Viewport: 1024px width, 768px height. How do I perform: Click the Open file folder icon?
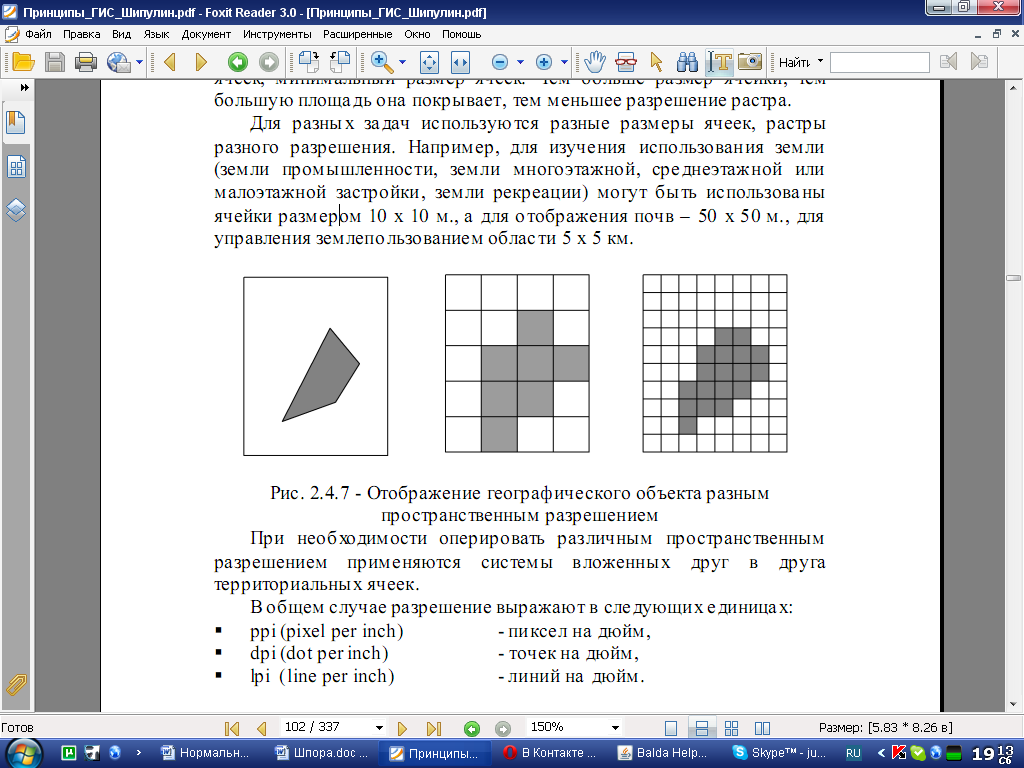(23, 62)
